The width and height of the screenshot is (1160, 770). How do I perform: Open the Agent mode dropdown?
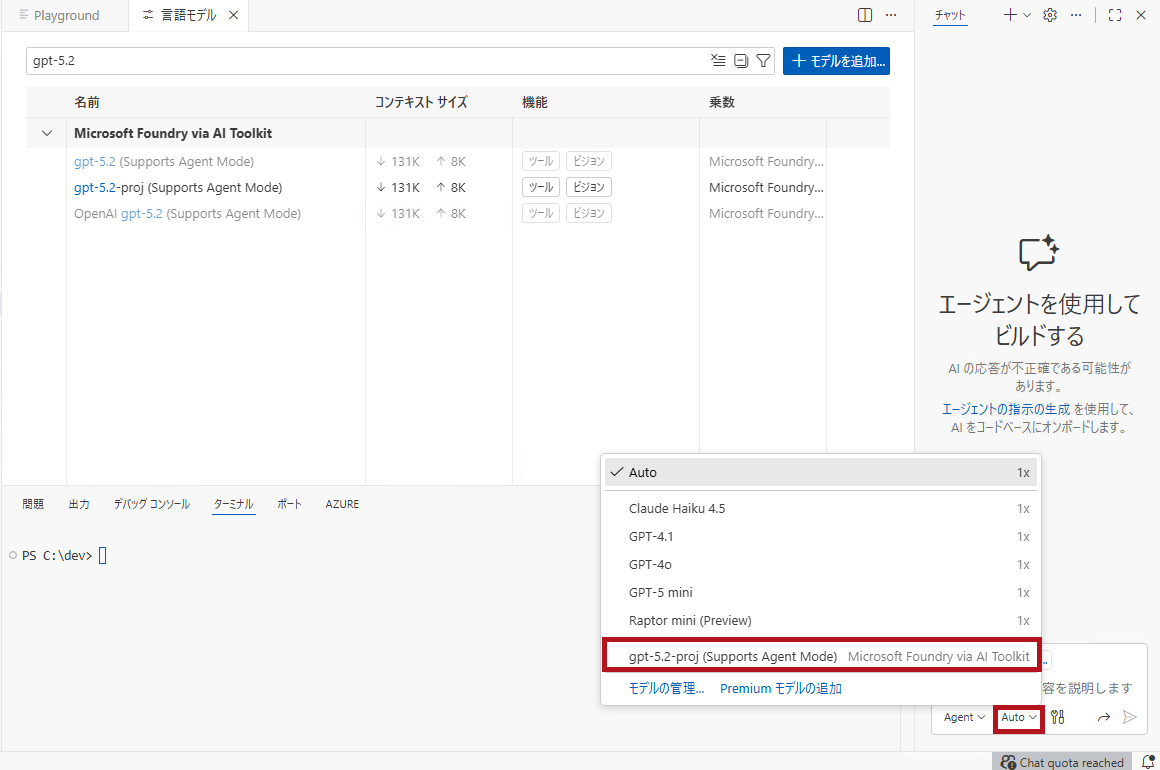coord(961,717)
